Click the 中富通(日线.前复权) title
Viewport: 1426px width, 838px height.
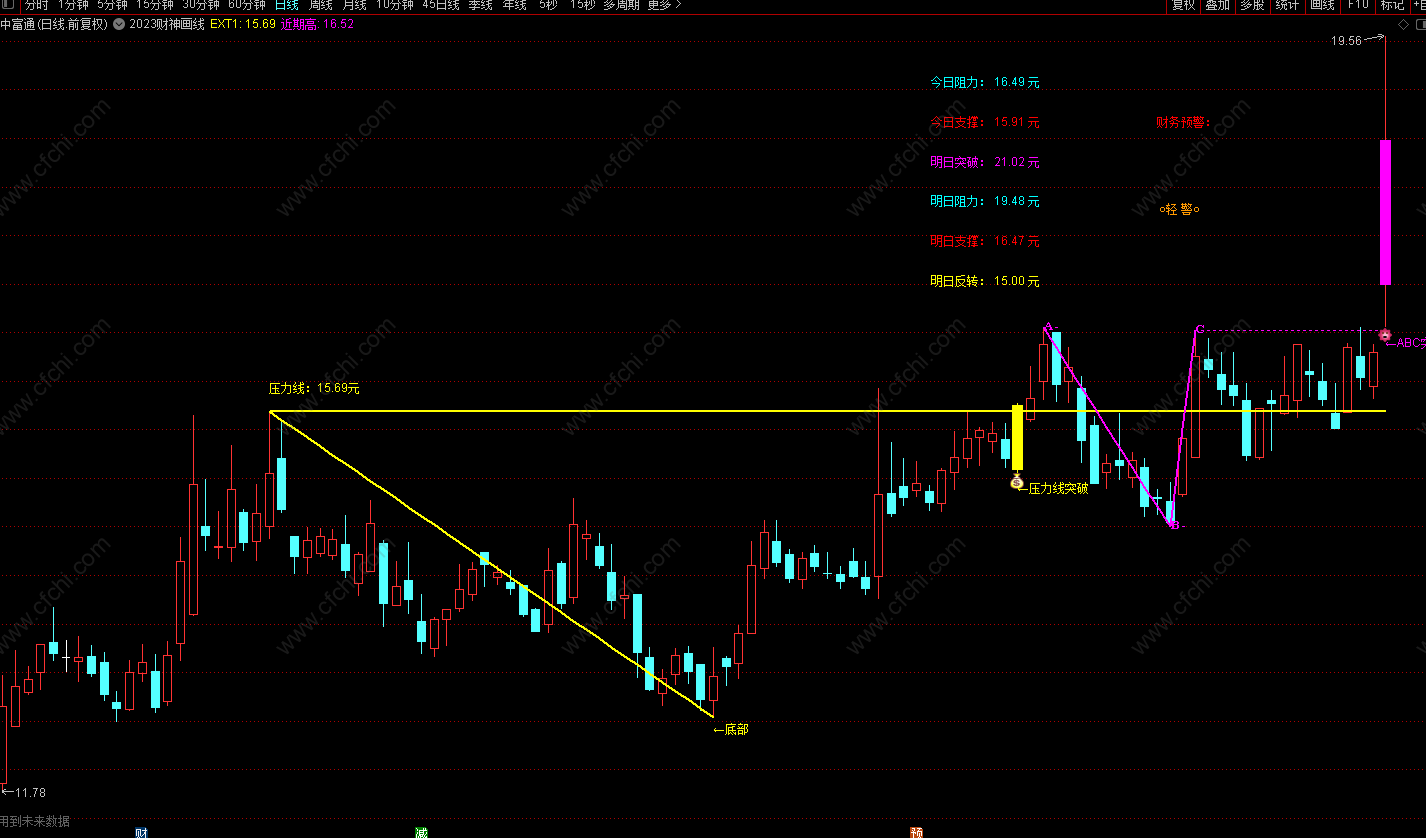click(54, 24)
